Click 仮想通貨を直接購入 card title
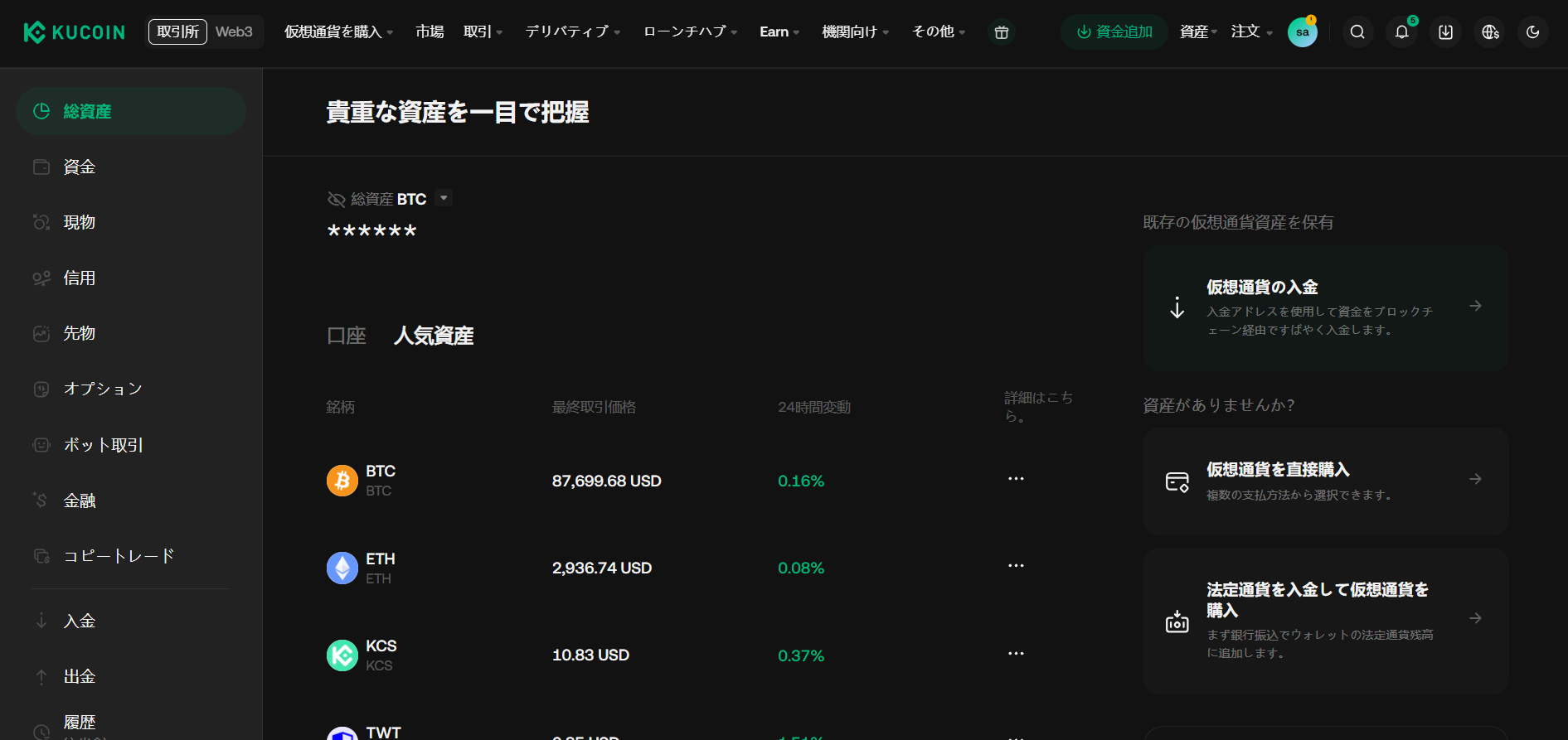This screenshot has width=1568, height=740. [x=1278, y=470]
